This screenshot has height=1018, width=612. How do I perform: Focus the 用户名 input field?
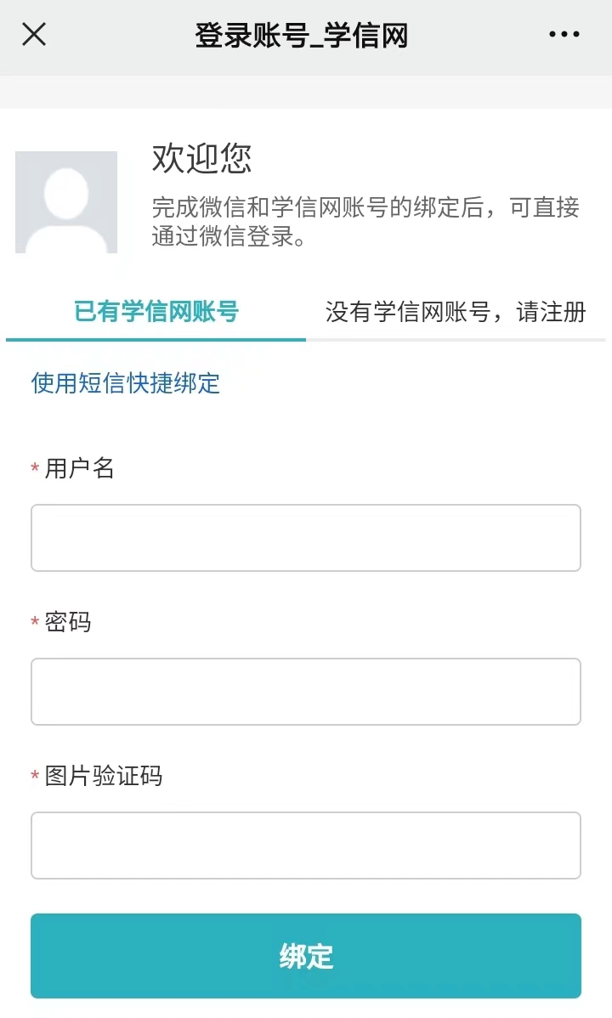(x=305, y=538)
